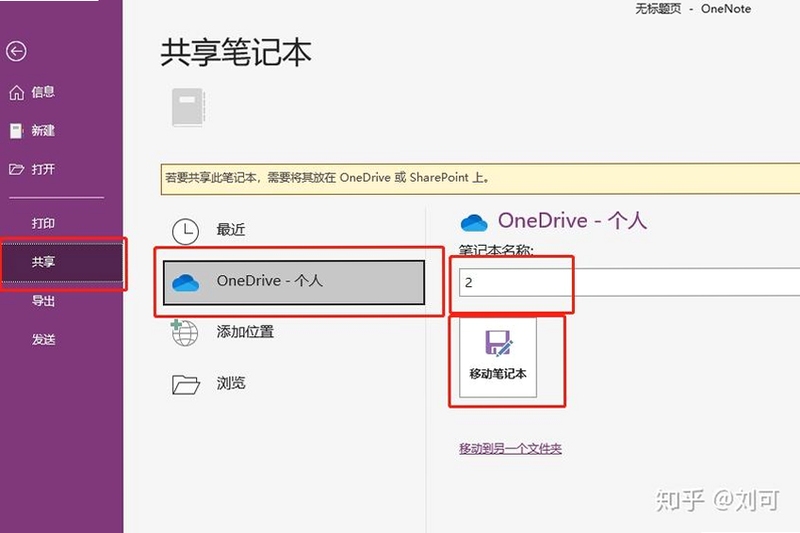Click the back arrow circle icon

(x=16, y=51)
